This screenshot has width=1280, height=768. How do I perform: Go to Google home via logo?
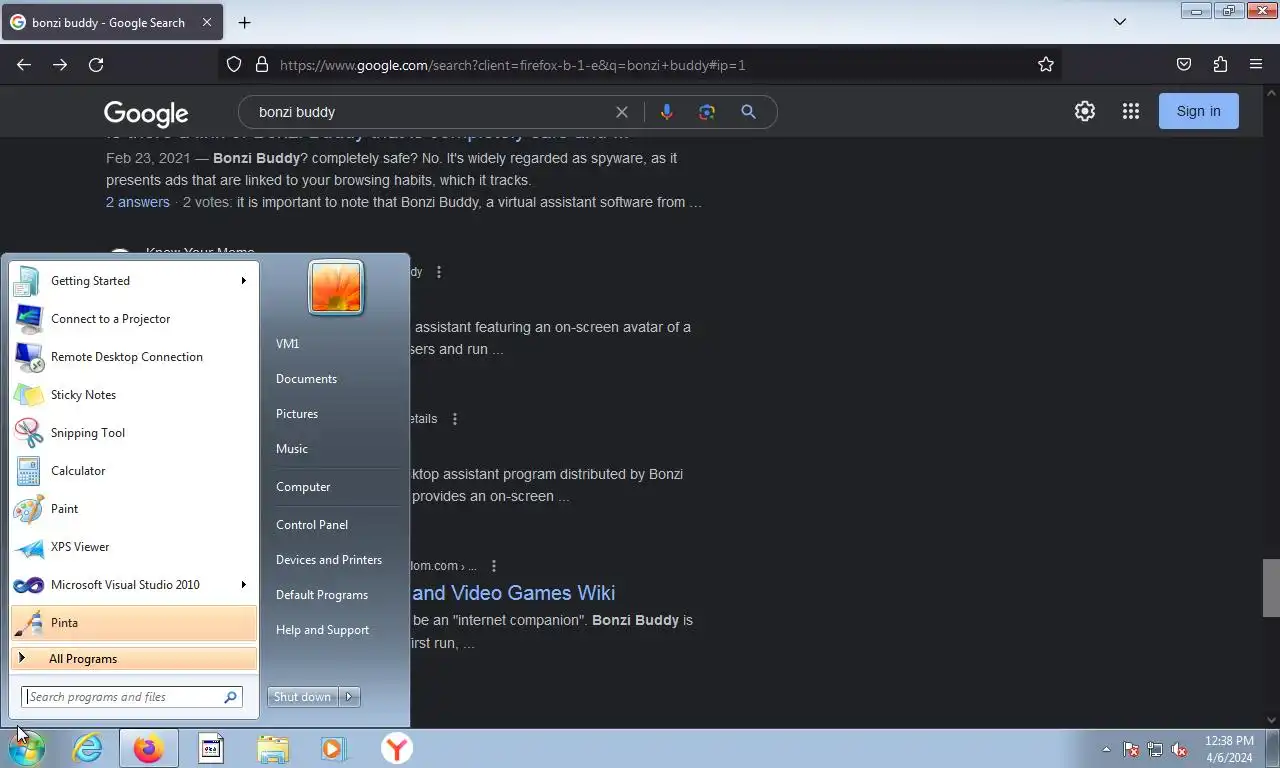(146, 113)
